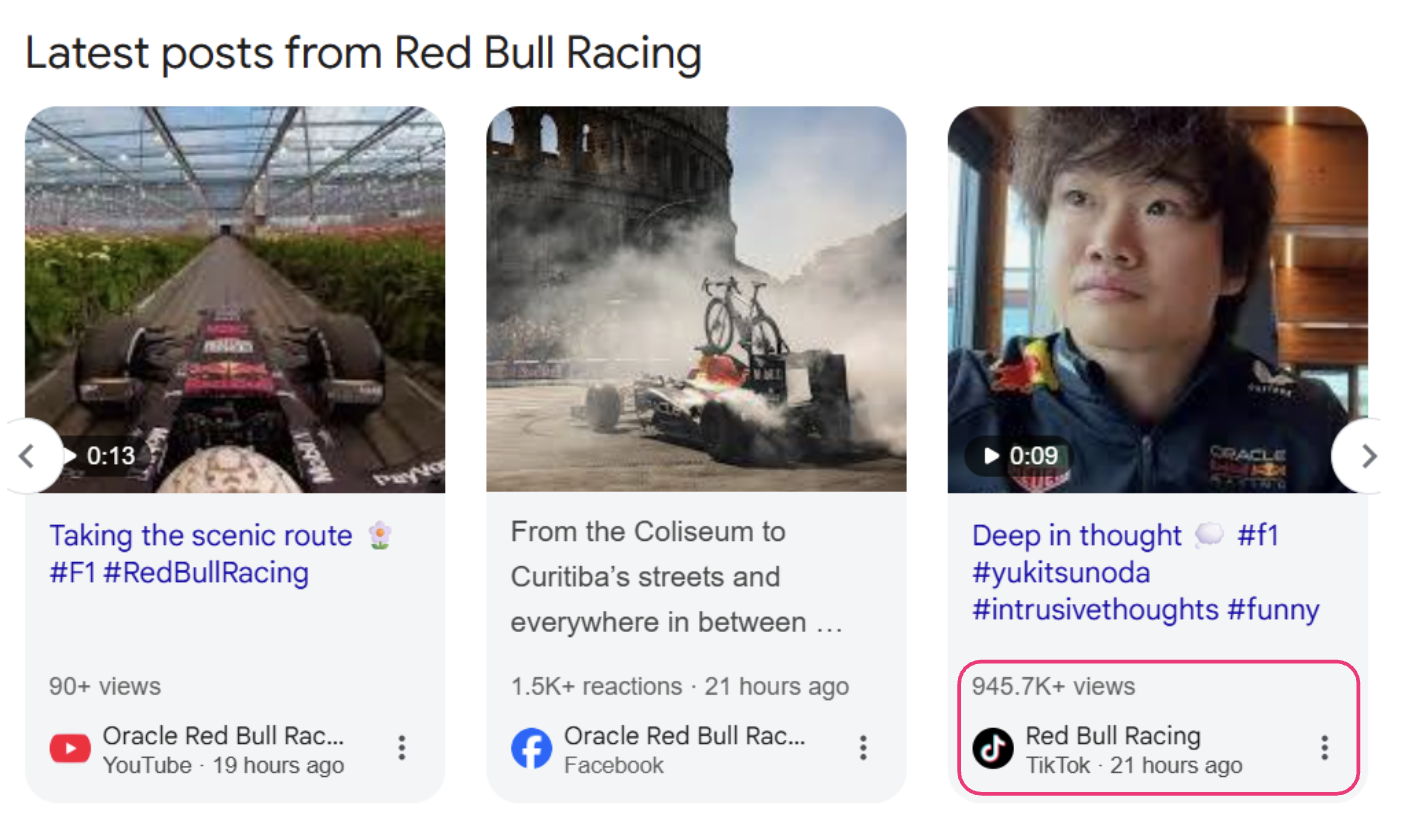Click 'Oracle Red Bull Rac...' Facebook source name
This screenshot has width=1406, height=822.
(x=684, y=737)
